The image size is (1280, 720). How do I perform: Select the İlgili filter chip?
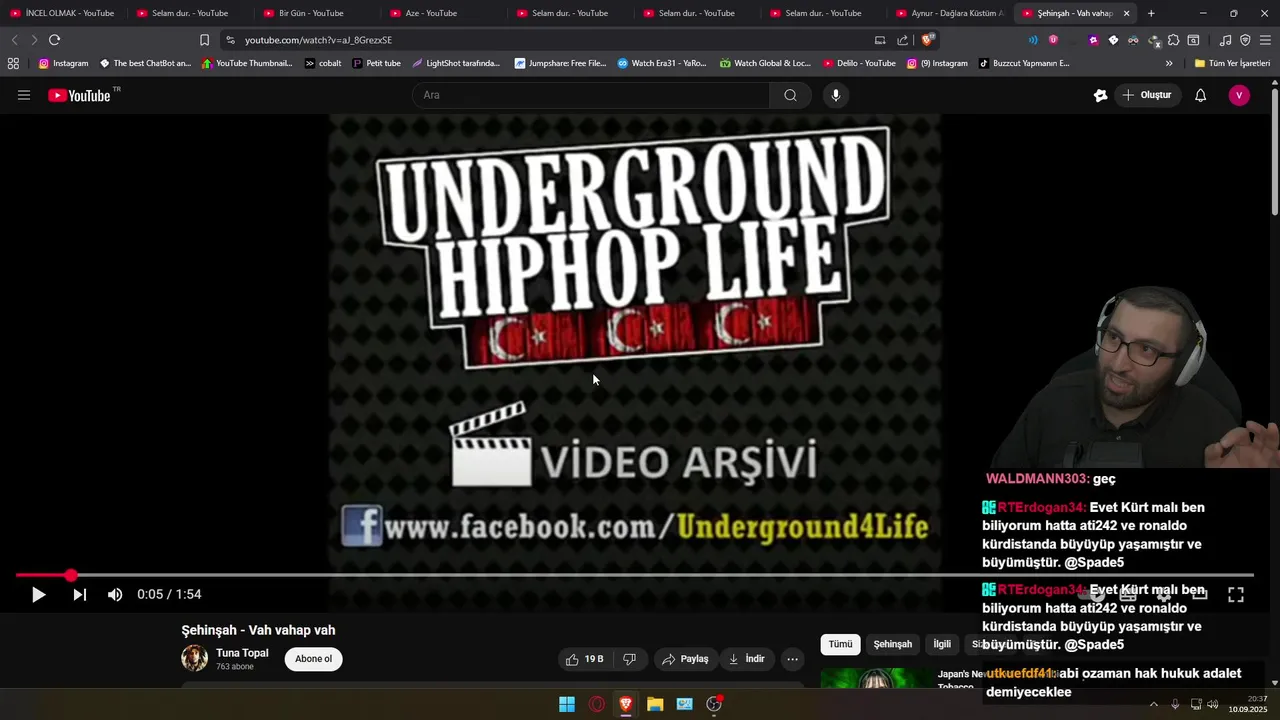942,644
